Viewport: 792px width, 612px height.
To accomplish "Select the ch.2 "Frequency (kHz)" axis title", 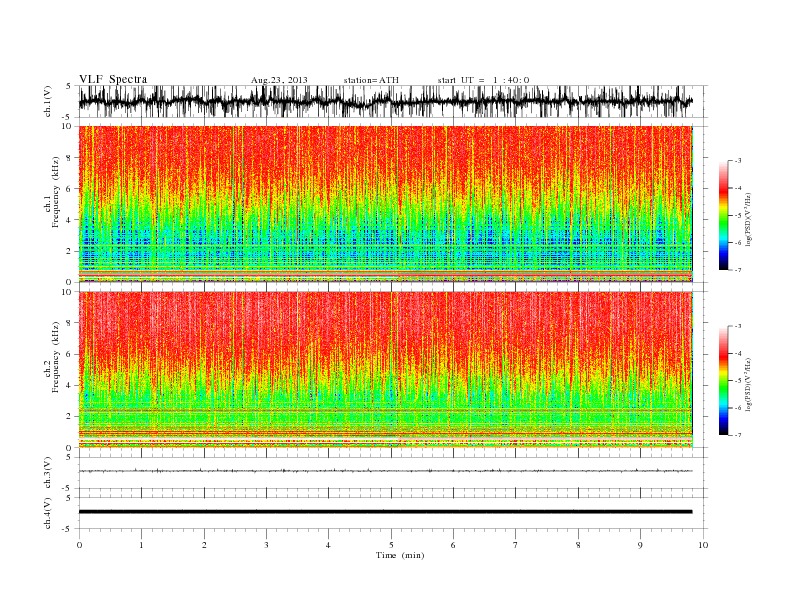I will pyautogui.click(x=56, y=357).
